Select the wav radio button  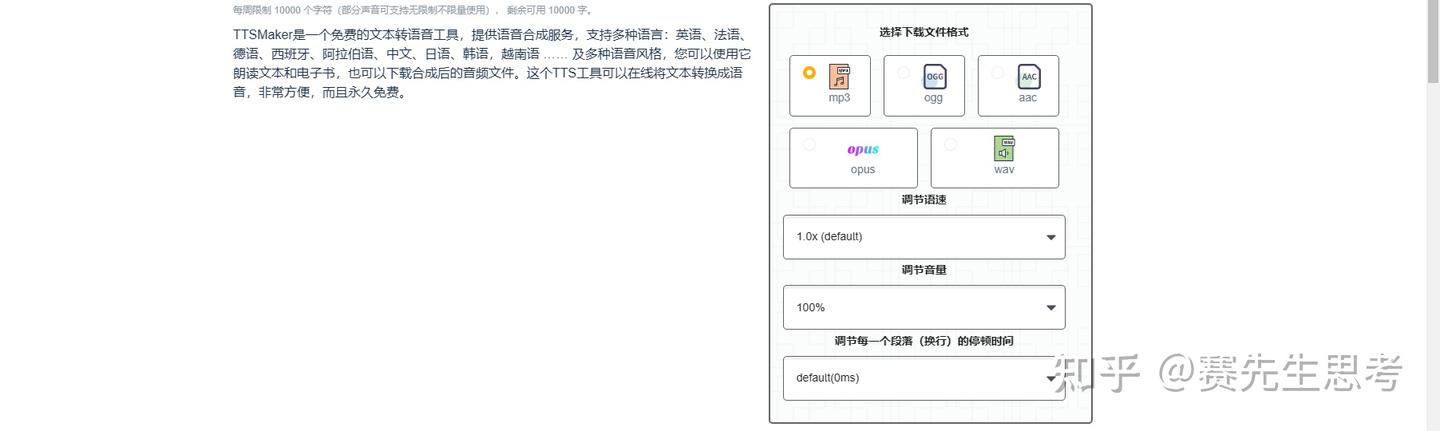coord(950,145)
